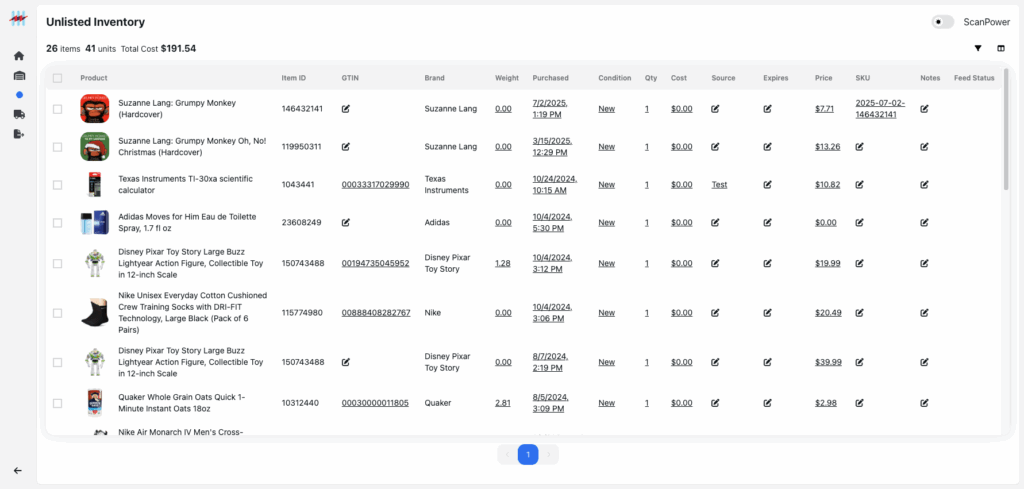Click purchase date 10/24/2024, 10:15 AM

pyautogui.click(x=555, y=185)
